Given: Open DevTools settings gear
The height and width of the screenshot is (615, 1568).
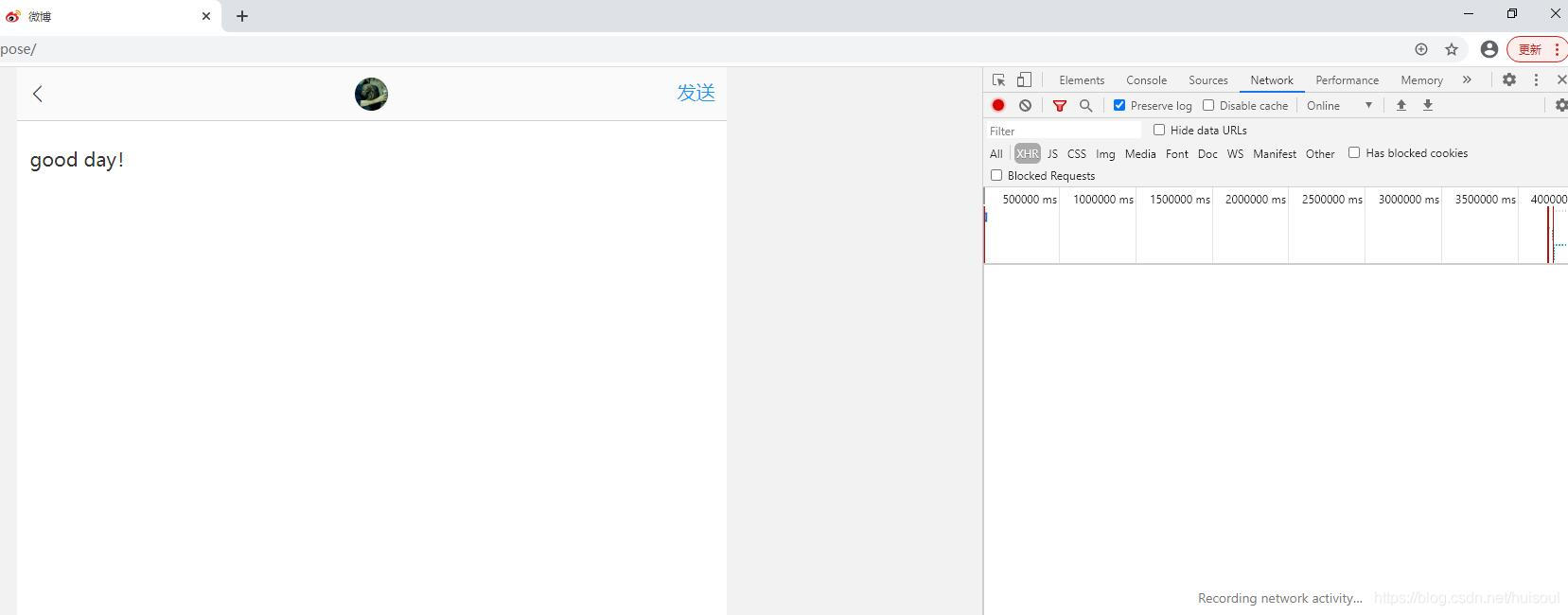Looking at the screenshot, I should point(1509,80).
